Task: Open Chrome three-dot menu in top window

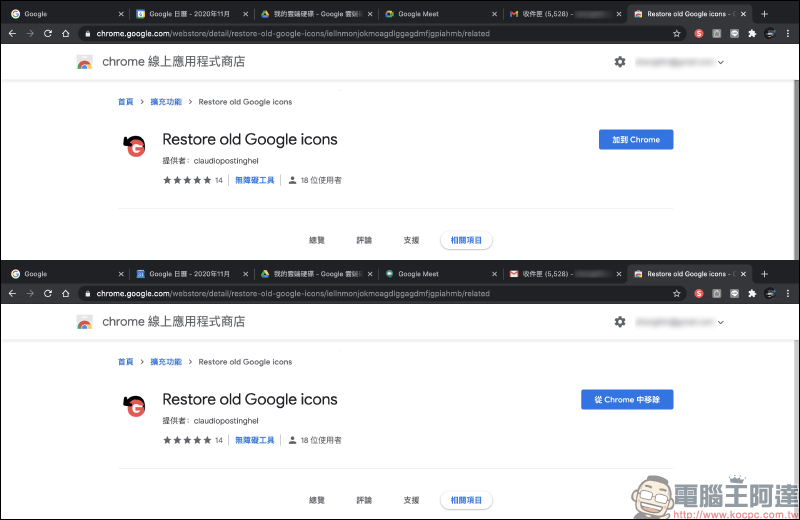Action: pyautogui.click(x=788, y=34)
